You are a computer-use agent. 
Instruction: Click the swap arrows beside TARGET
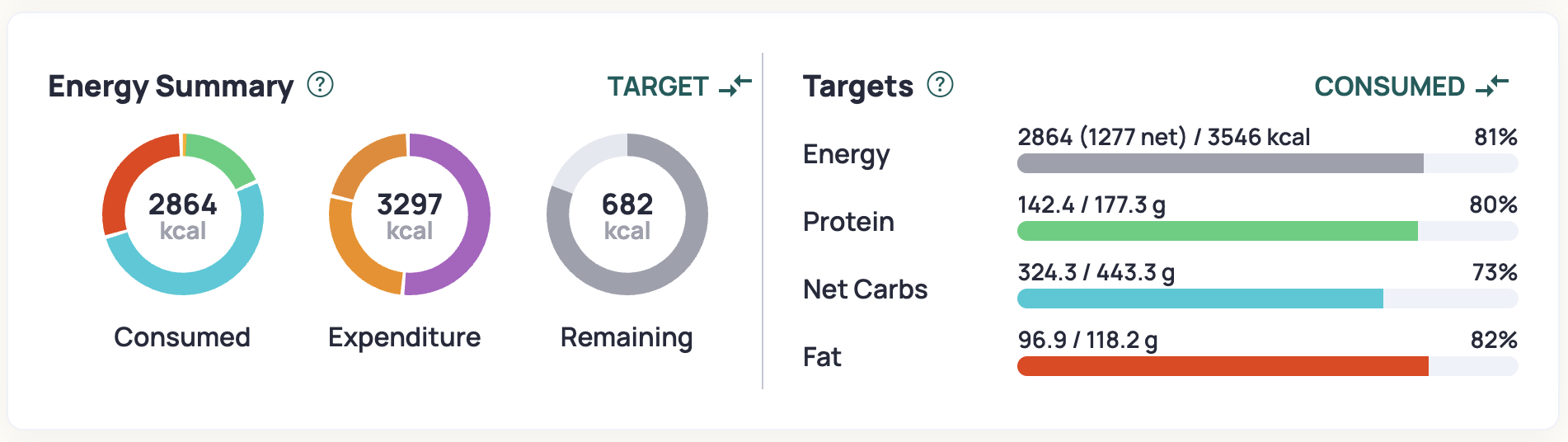735,85
